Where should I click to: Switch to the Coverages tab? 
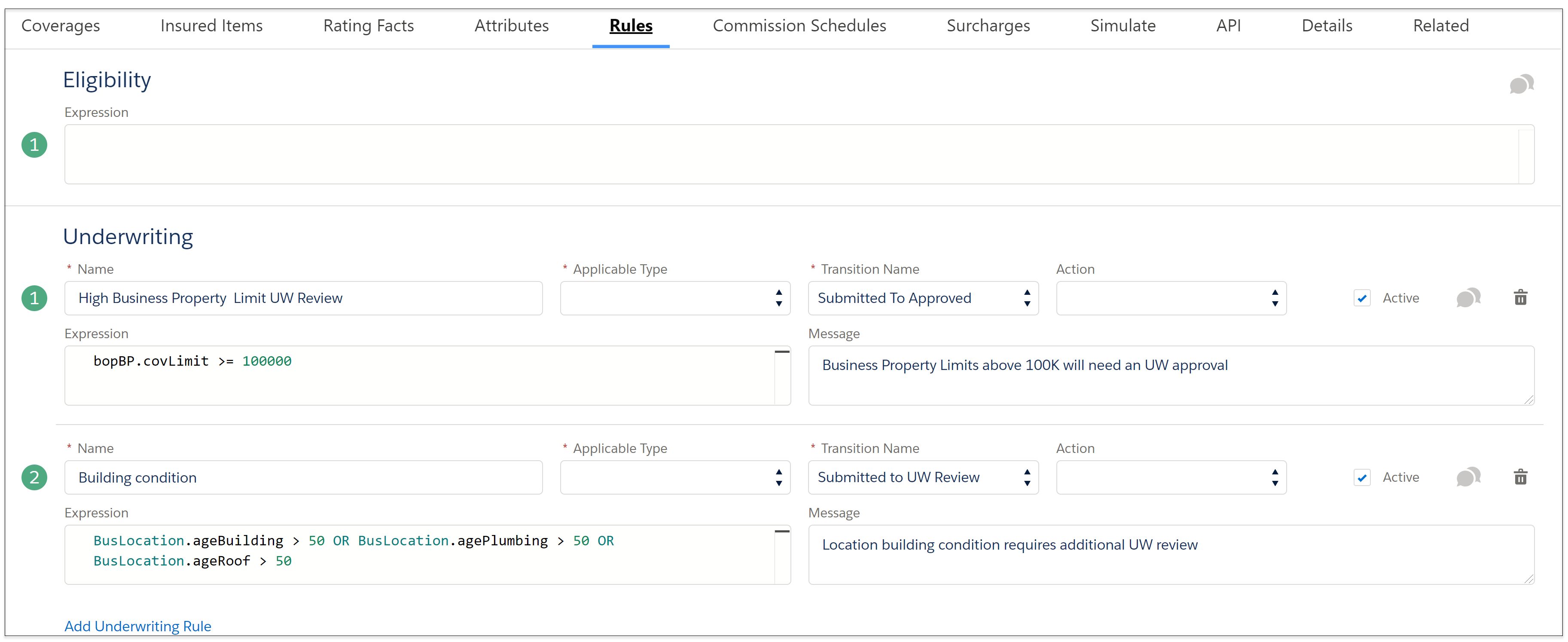click(x=60, y=26)
